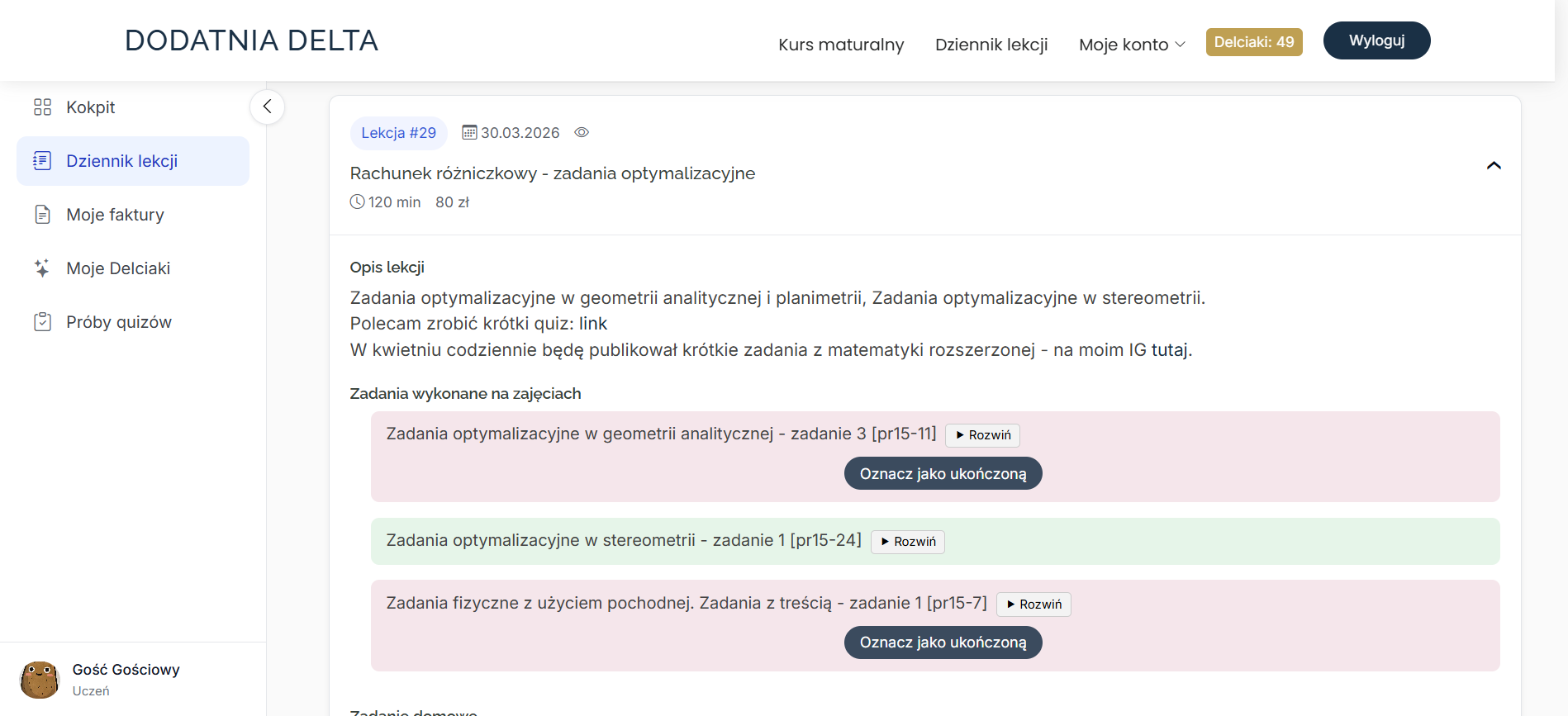Expand Rozwiń for stereometrii zadanie 1 [pr15-24]
This screenshot has width=1568, height=716.
pos(908,542)
